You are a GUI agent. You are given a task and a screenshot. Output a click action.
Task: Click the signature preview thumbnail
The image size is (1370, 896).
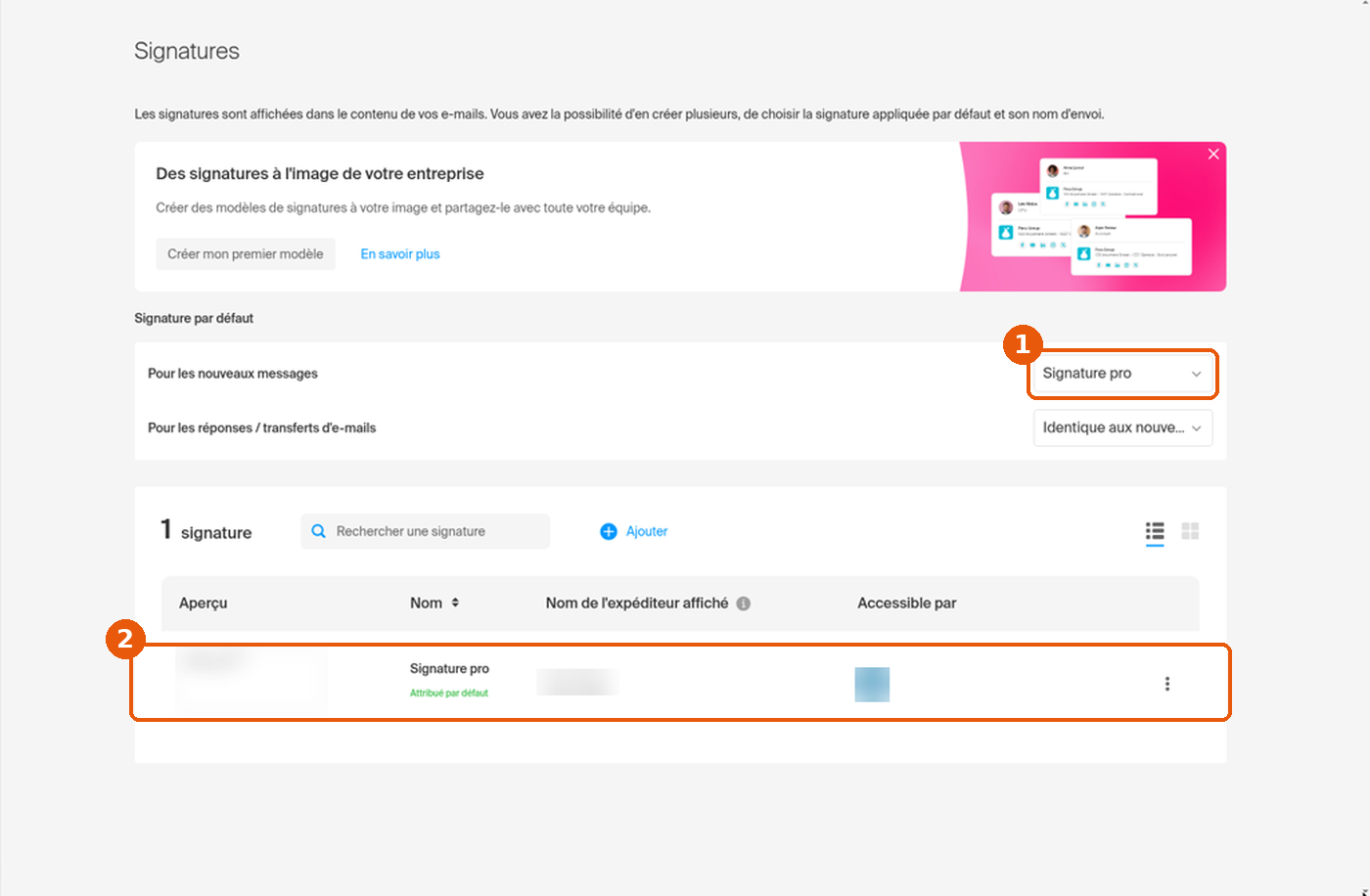point(251,679)
